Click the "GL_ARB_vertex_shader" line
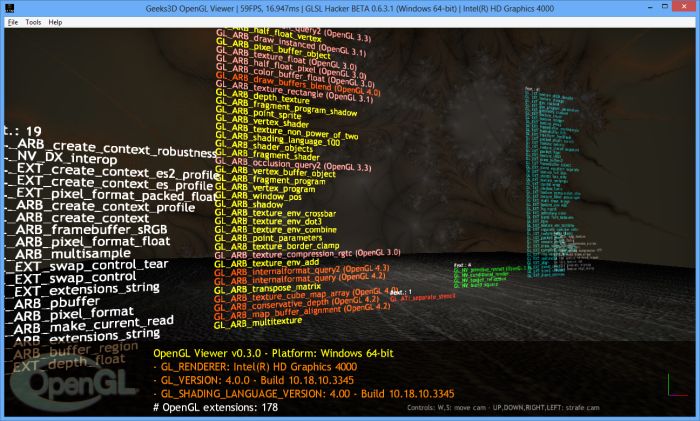The width and height of the screenshot is (700, 421). coord(262,121)
